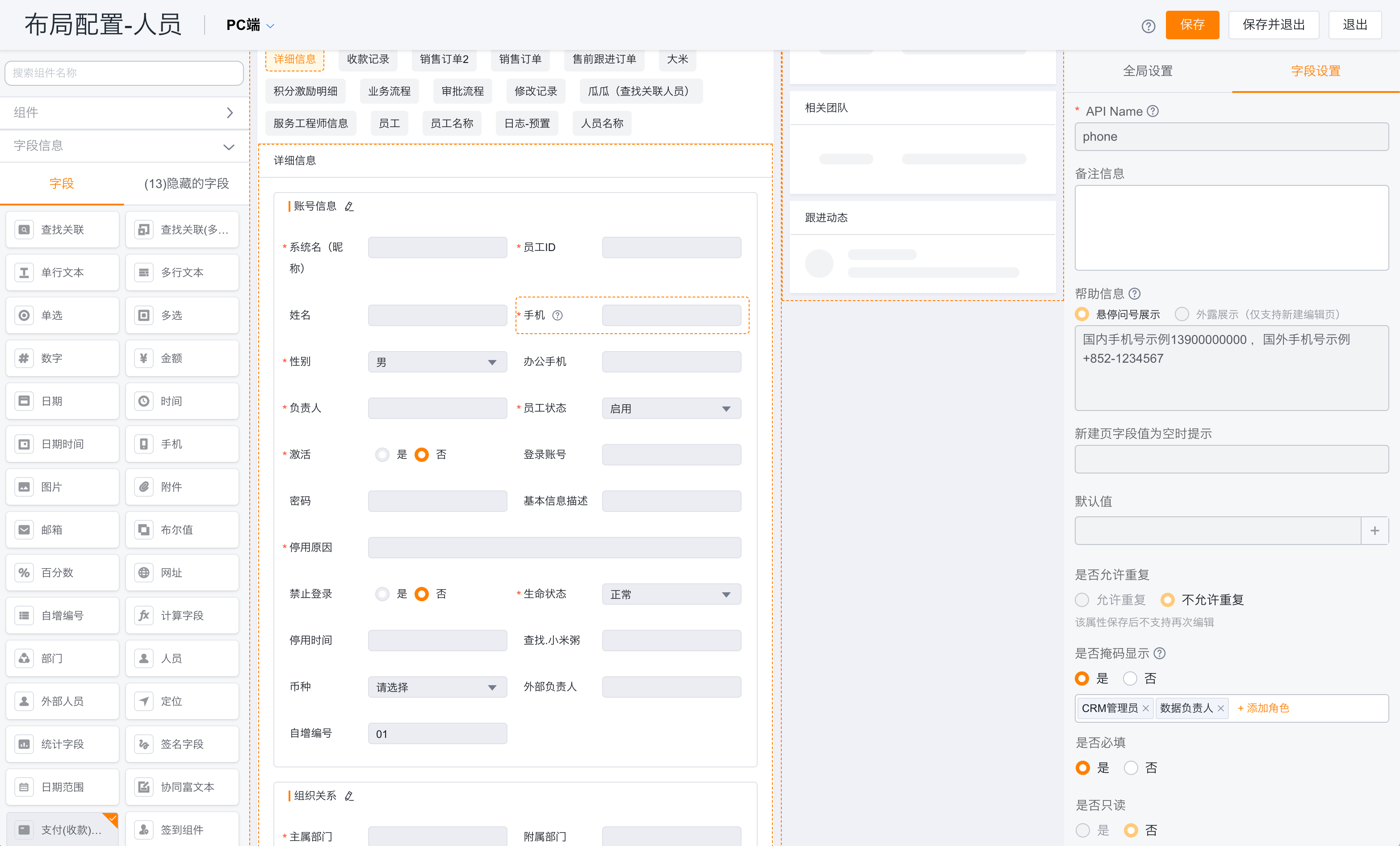Screen dimensions: 1400x846
Task: Click the 搜索组件名称 search field
Action: (124, 73)
